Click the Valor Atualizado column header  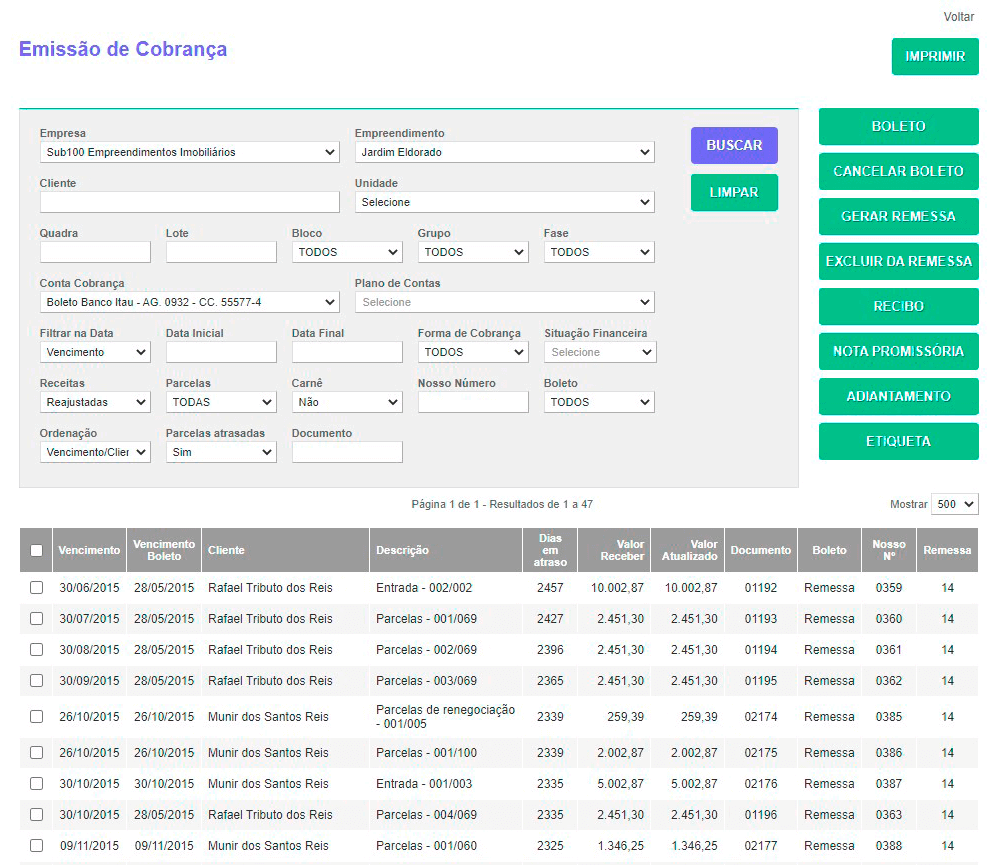click(688, 550)
